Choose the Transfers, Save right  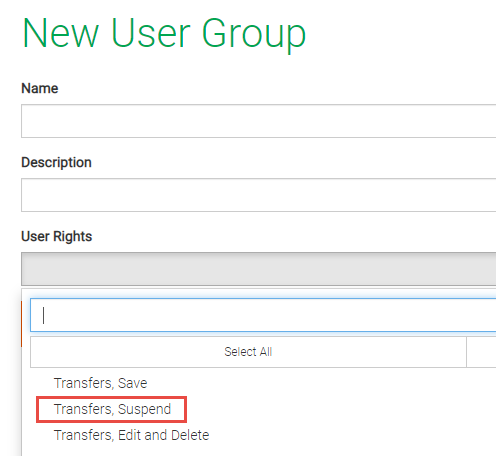[100, 383]
